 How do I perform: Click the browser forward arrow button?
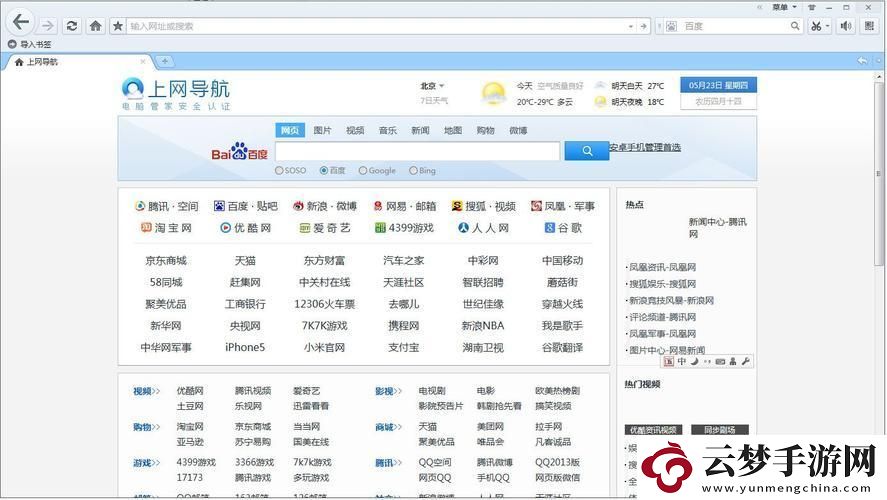point(48,25)
